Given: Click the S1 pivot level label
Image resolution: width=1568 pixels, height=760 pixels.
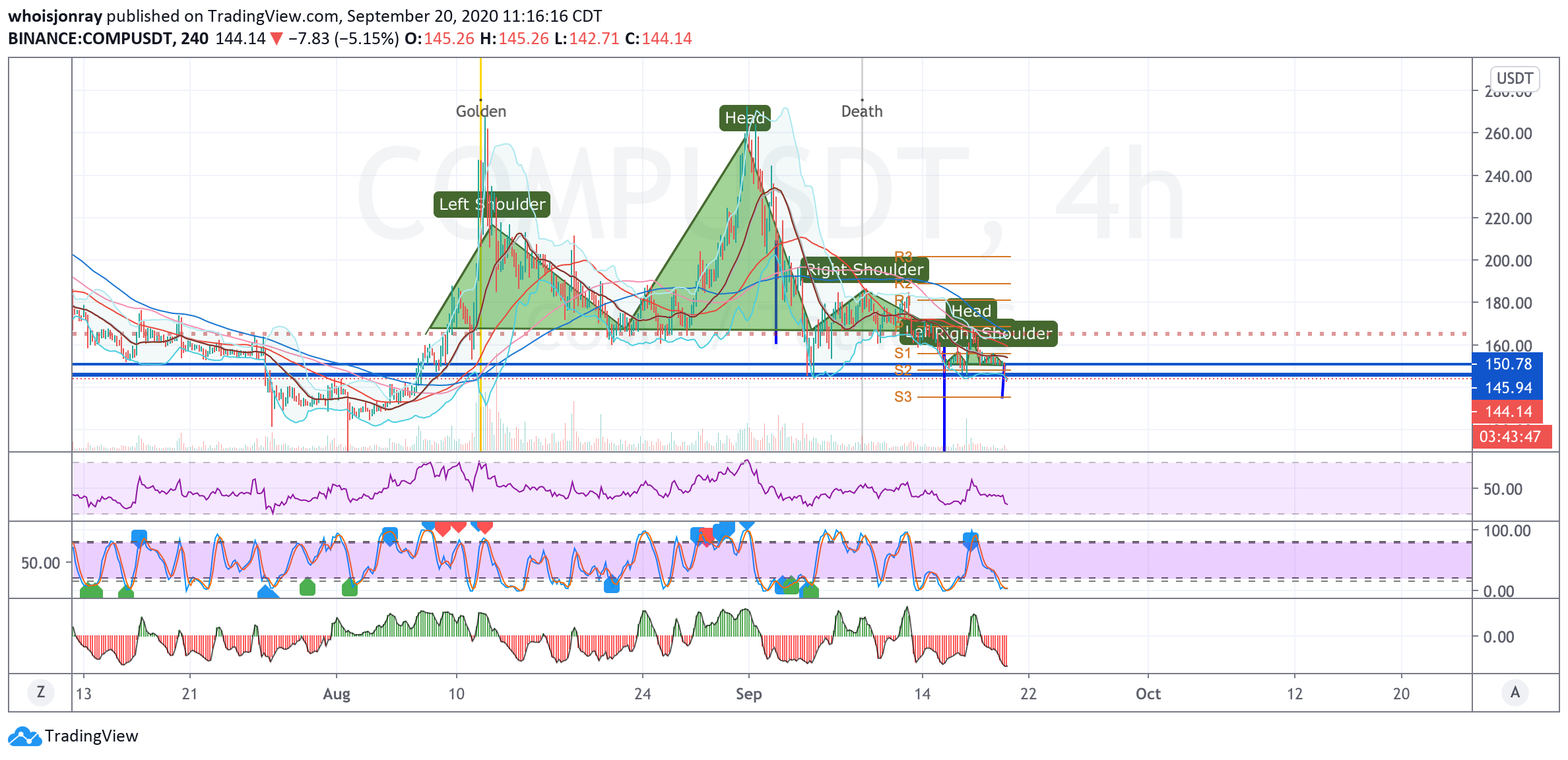Looking at the screenshot, I should (x=903, y=354).
